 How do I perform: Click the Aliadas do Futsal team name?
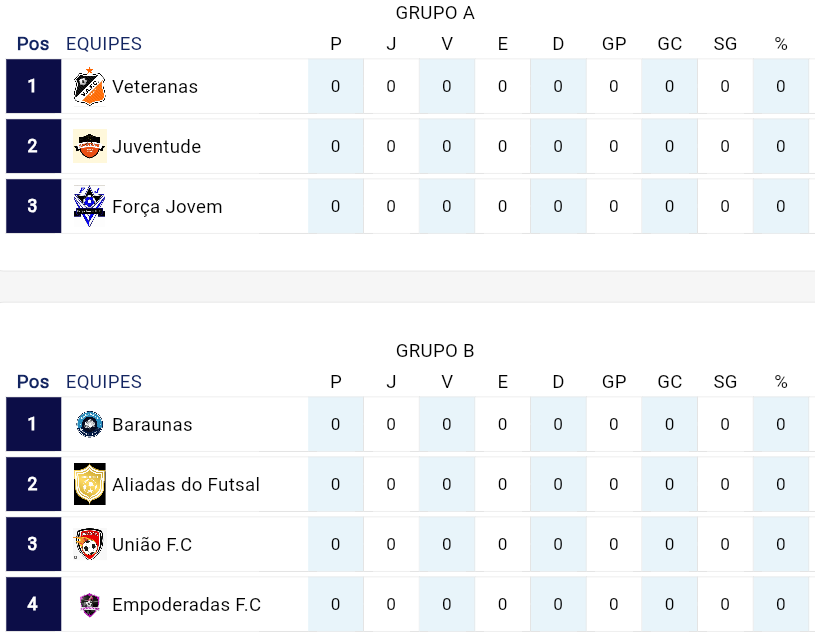coord(186,484)
